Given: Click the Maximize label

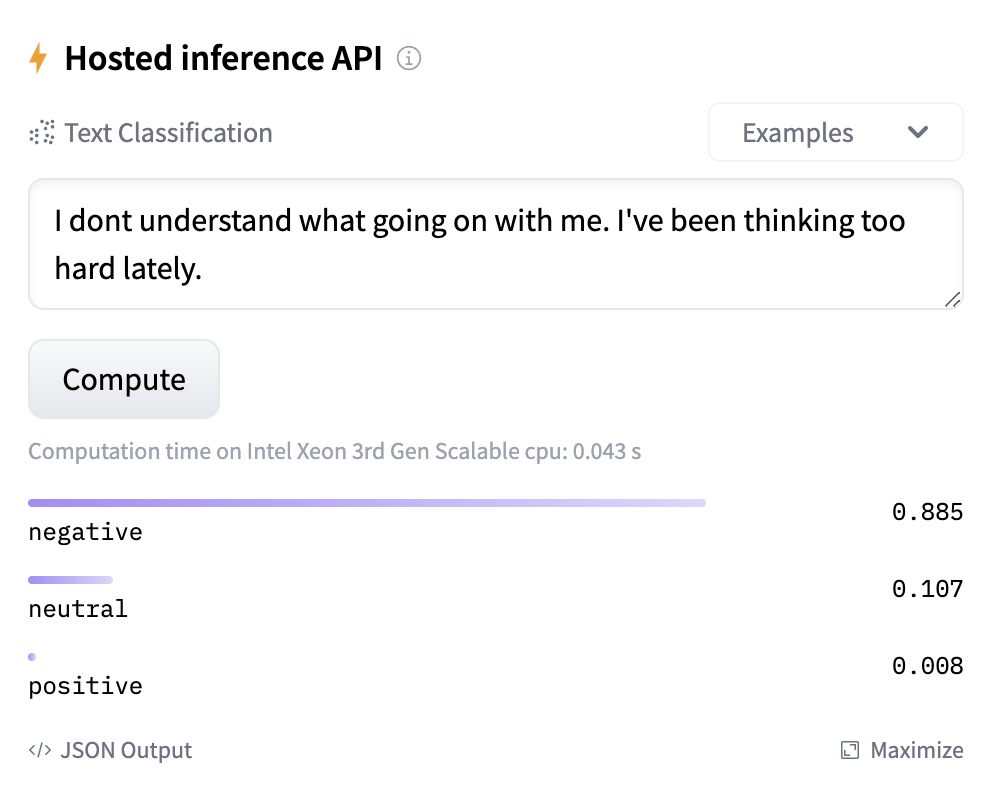Looking at the screenshot, I should (916, 750).
